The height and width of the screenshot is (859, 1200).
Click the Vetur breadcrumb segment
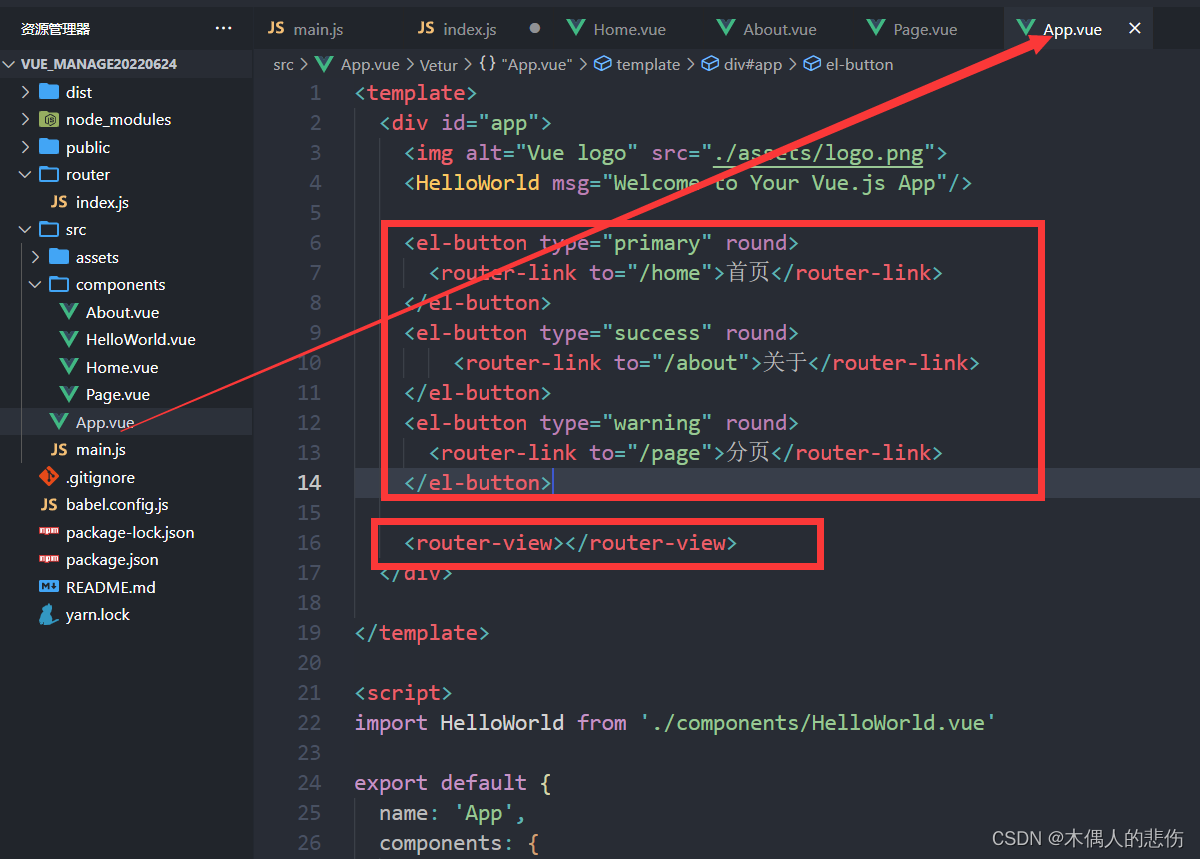pyautogui.click(x=439, y=64)
